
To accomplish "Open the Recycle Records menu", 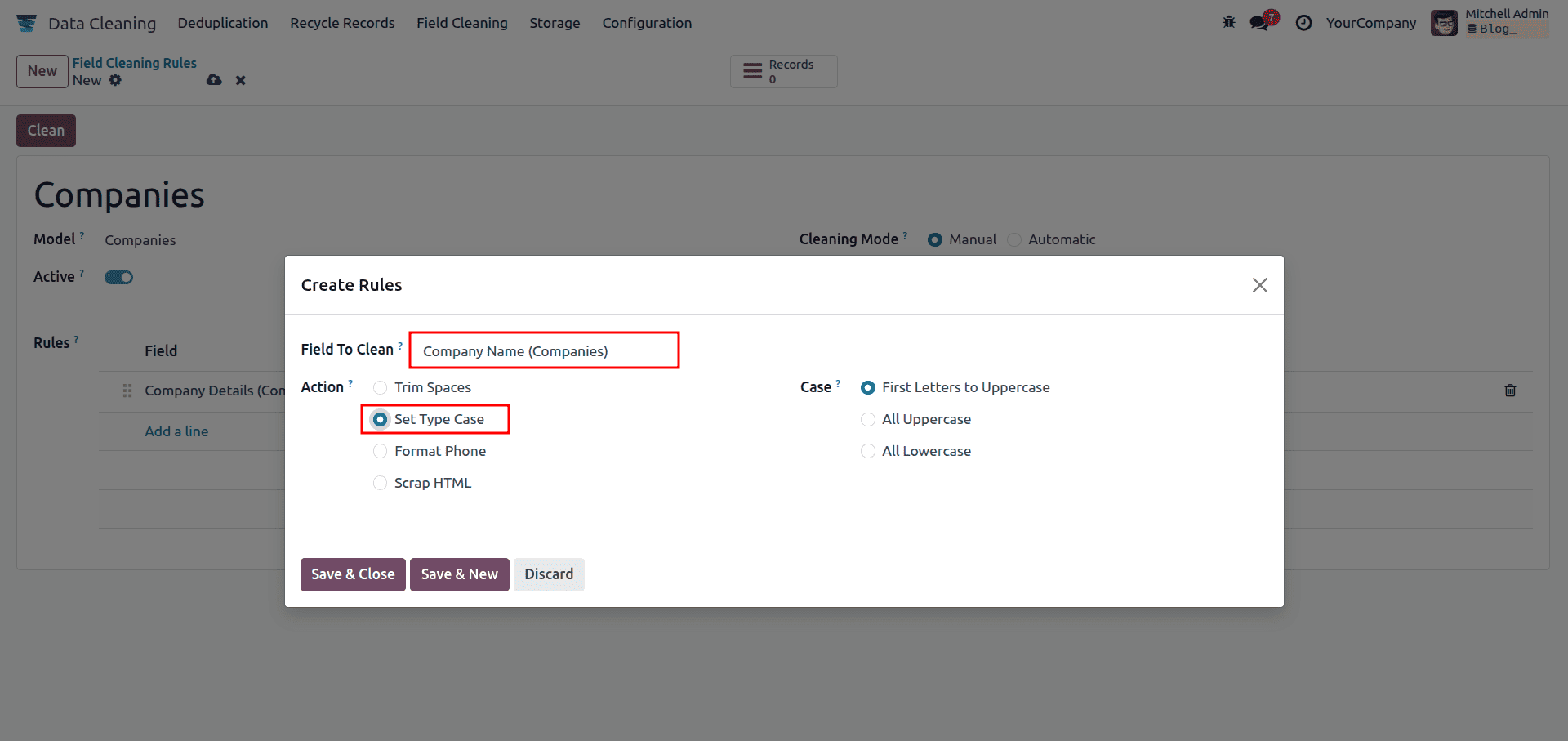I will click(x=342, y=23).
